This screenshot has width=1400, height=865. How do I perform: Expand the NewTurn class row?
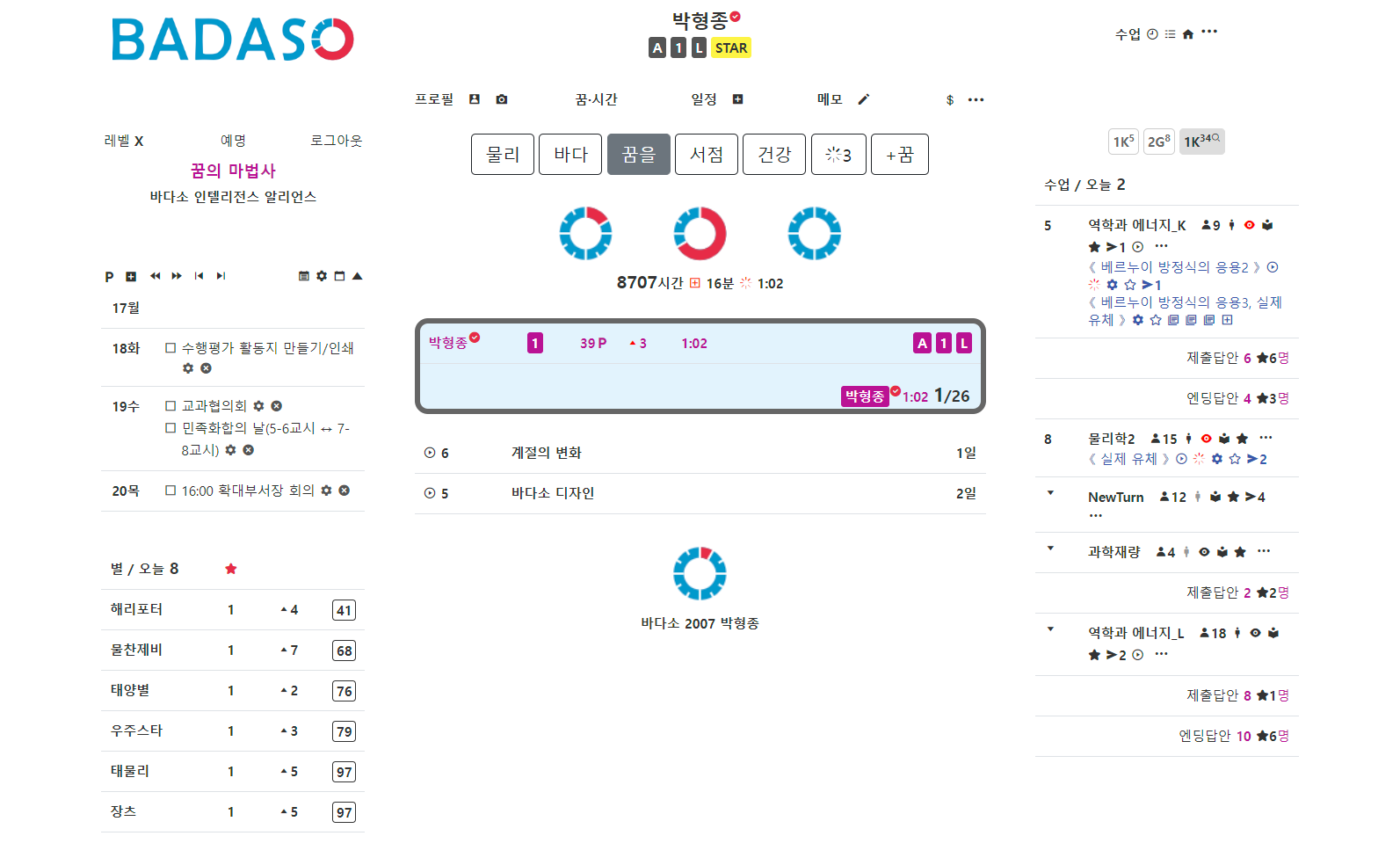point(1050,493)
